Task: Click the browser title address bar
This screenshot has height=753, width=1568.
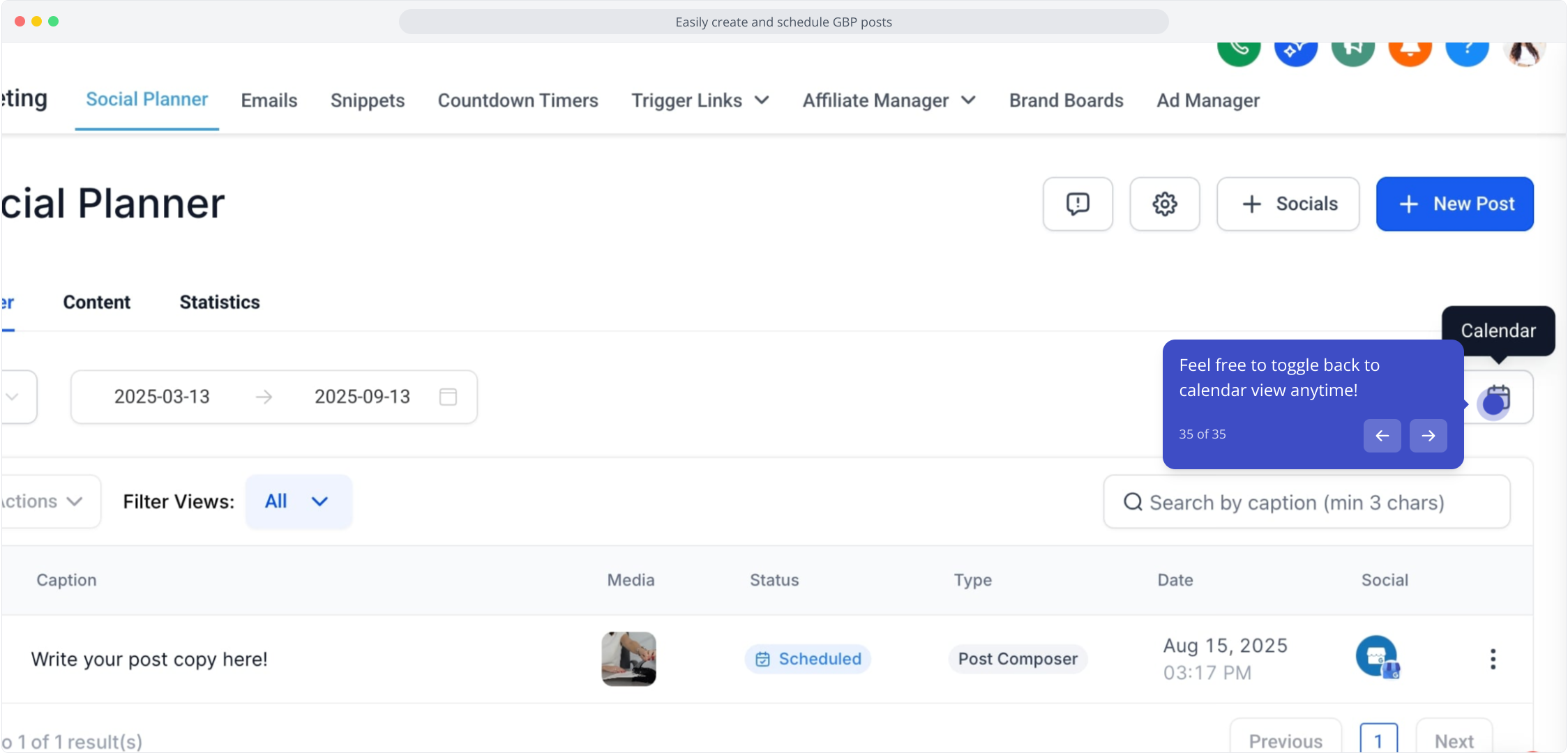Action: (784, 22)
